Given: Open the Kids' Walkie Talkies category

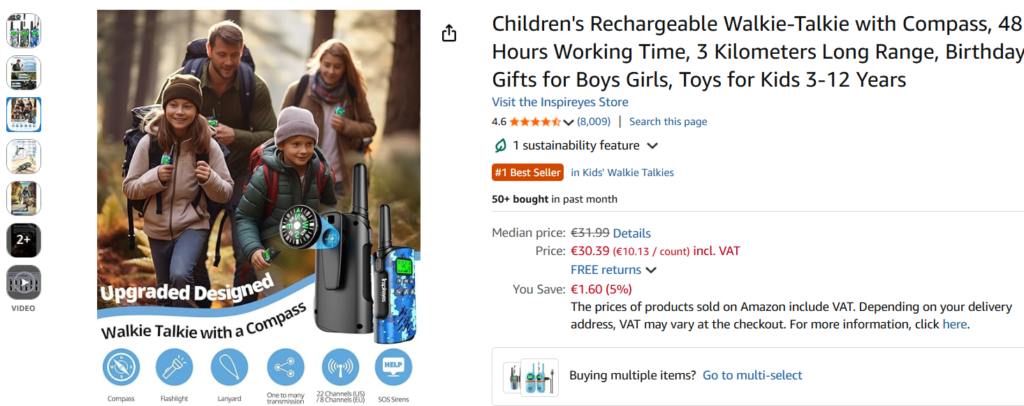Looking at the screenshot, I should [622, 172].
